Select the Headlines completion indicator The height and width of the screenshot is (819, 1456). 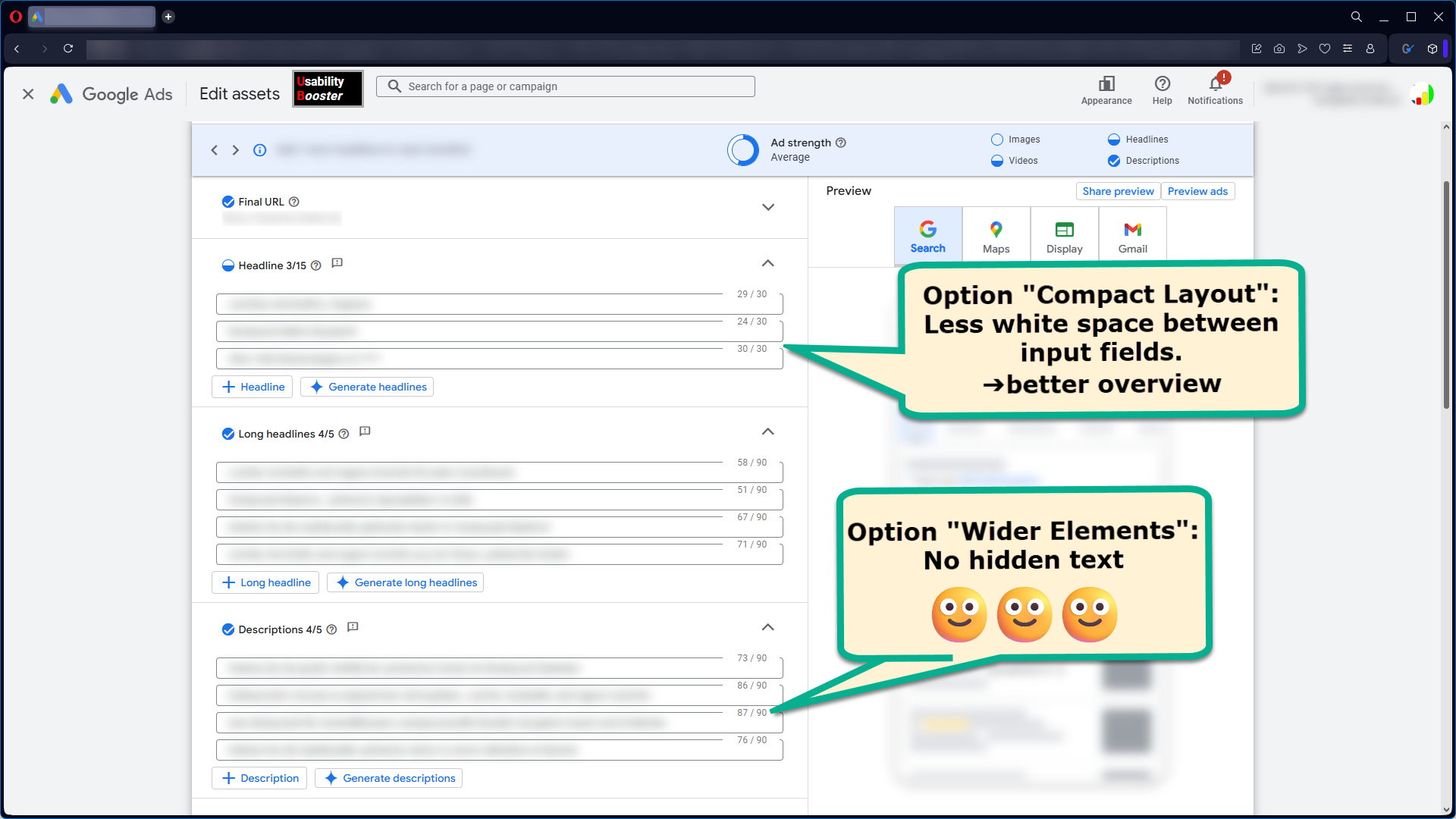point(1114,140)
